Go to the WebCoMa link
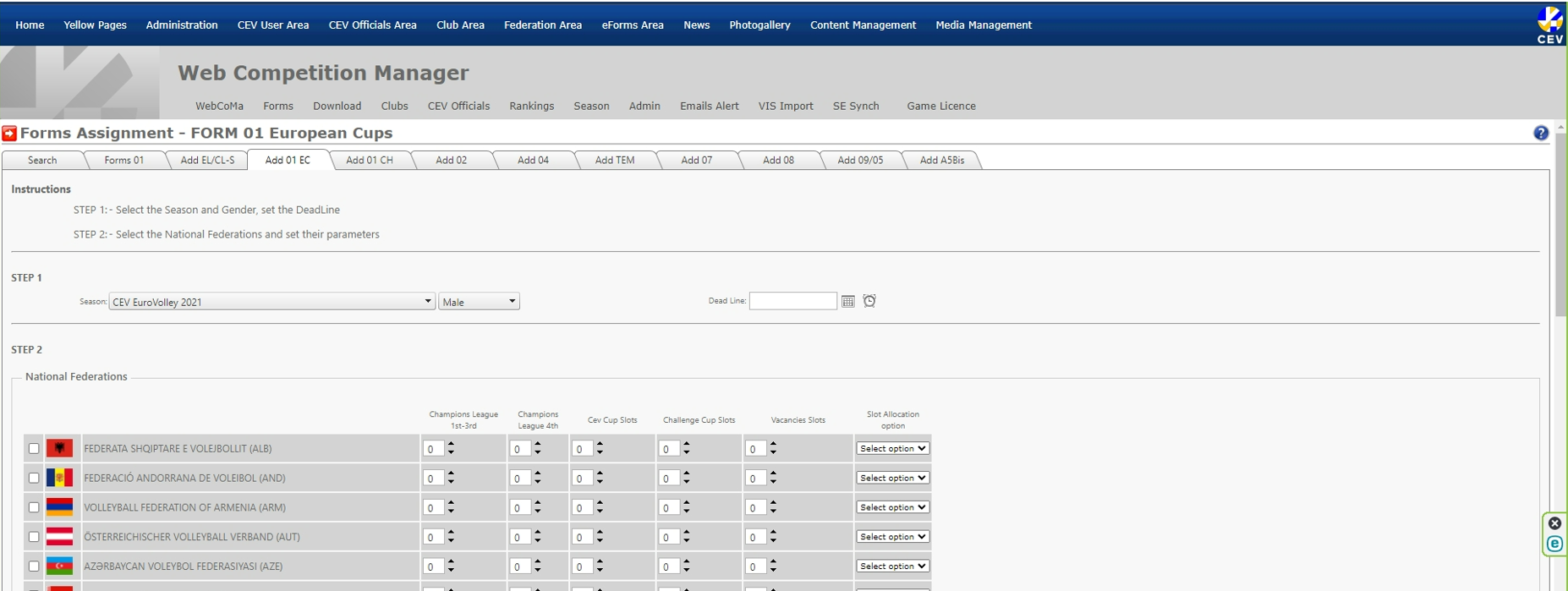The width and height of the screenshot is (1568, 591). (219, 106)
